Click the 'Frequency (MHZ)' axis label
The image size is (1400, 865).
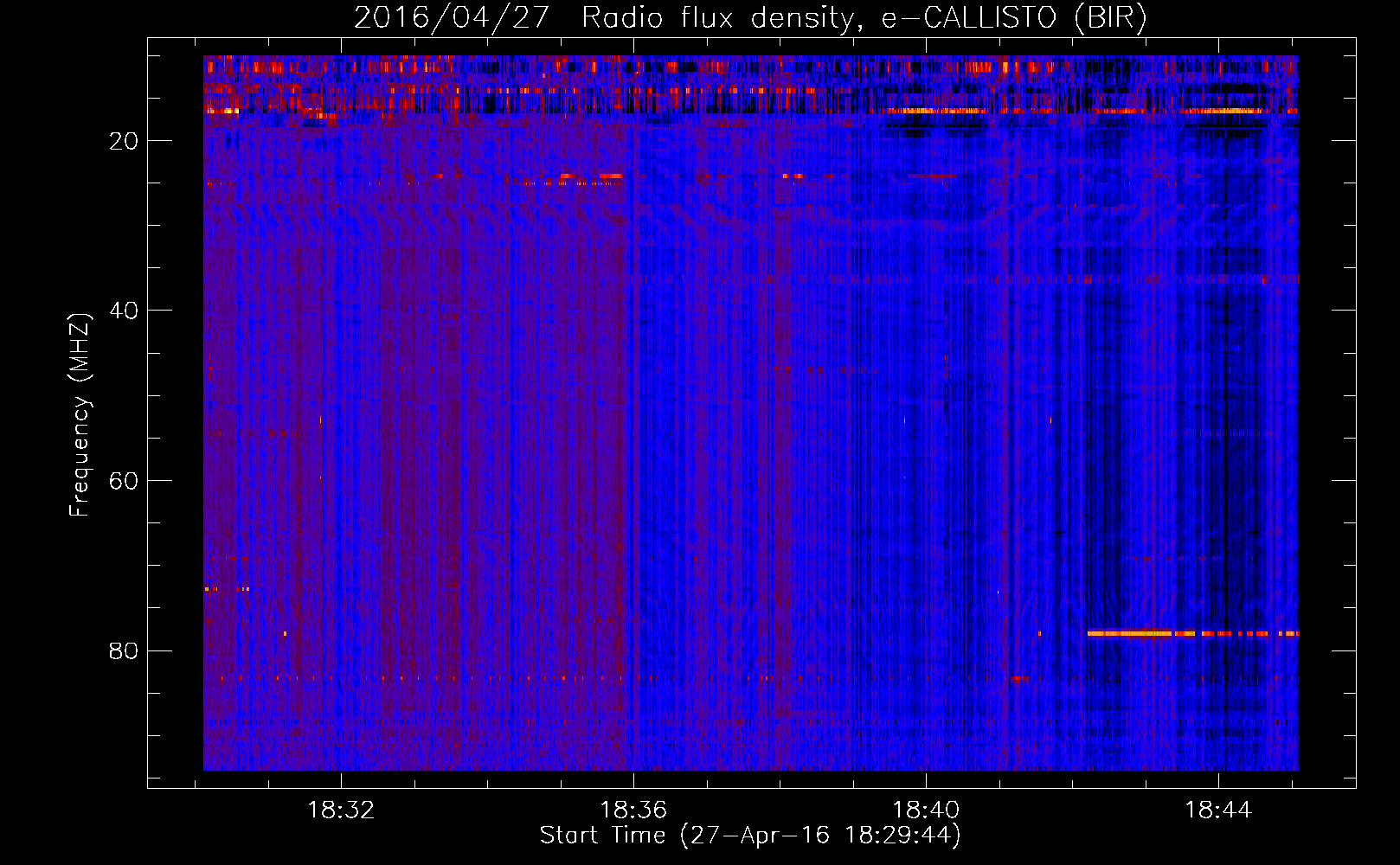[80, 415]
